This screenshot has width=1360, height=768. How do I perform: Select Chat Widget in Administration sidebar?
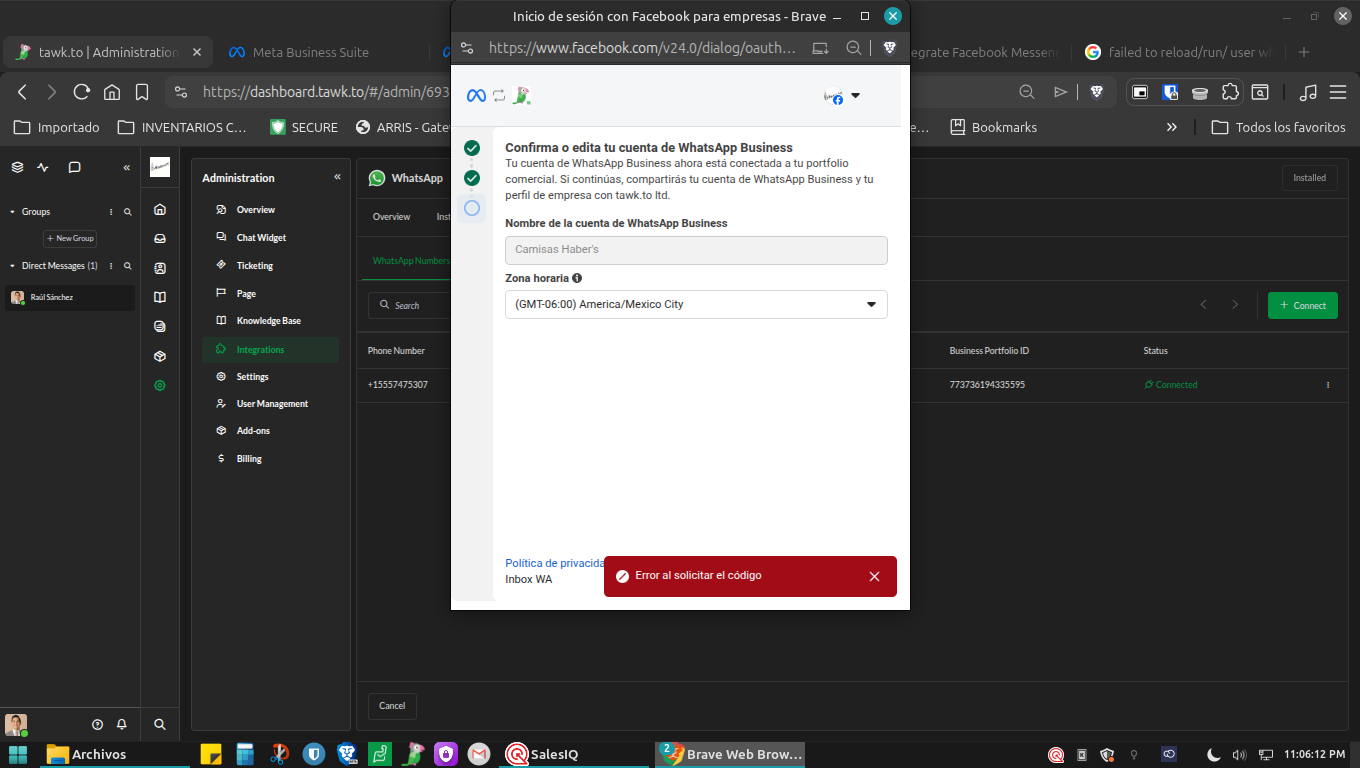[261, 238]
